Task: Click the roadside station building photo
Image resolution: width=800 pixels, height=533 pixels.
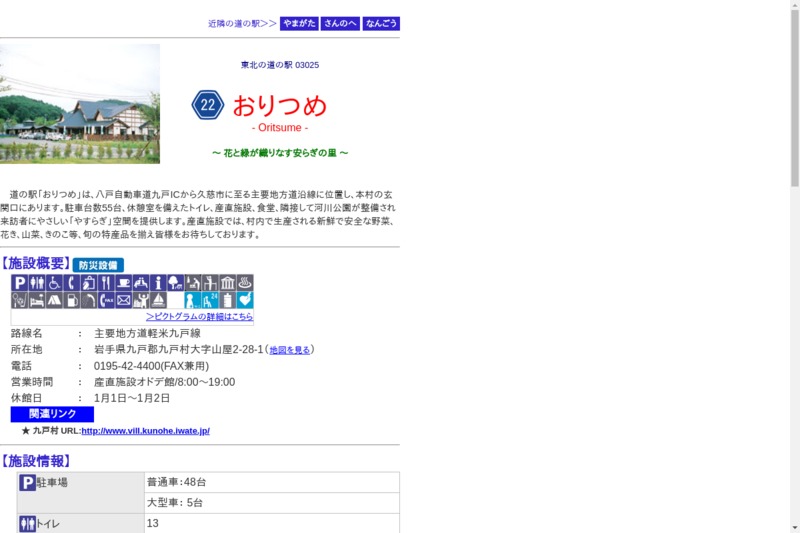Action: tap(80, 104)
